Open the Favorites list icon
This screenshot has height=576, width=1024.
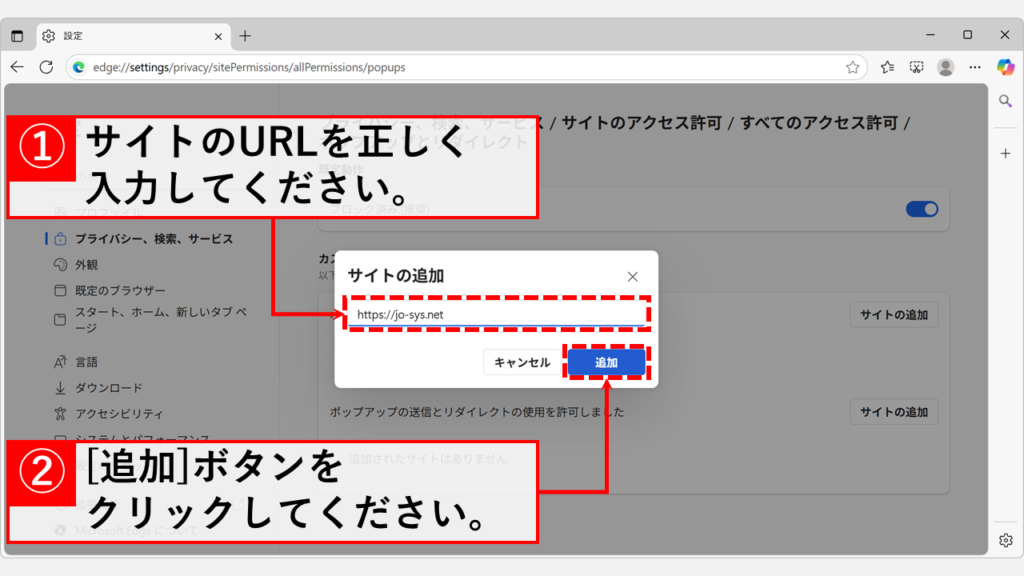(887, 67)
